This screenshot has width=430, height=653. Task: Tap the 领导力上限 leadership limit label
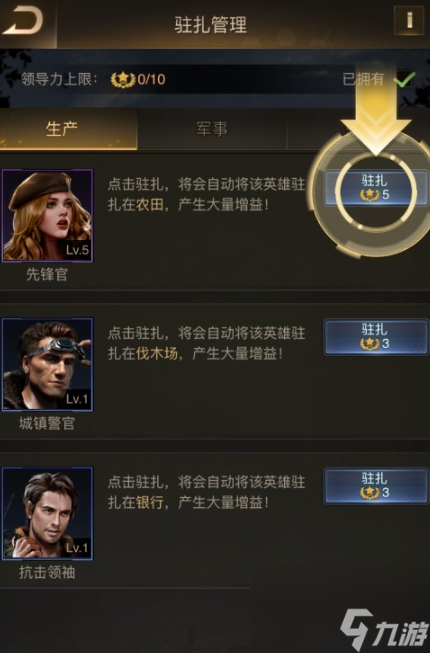[59, 79]
